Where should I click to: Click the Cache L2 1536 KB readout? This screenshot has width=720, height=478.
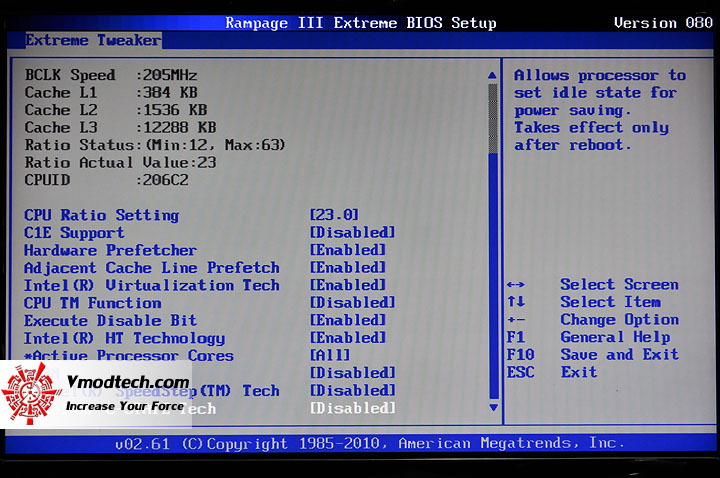click(x=116, y=110)
